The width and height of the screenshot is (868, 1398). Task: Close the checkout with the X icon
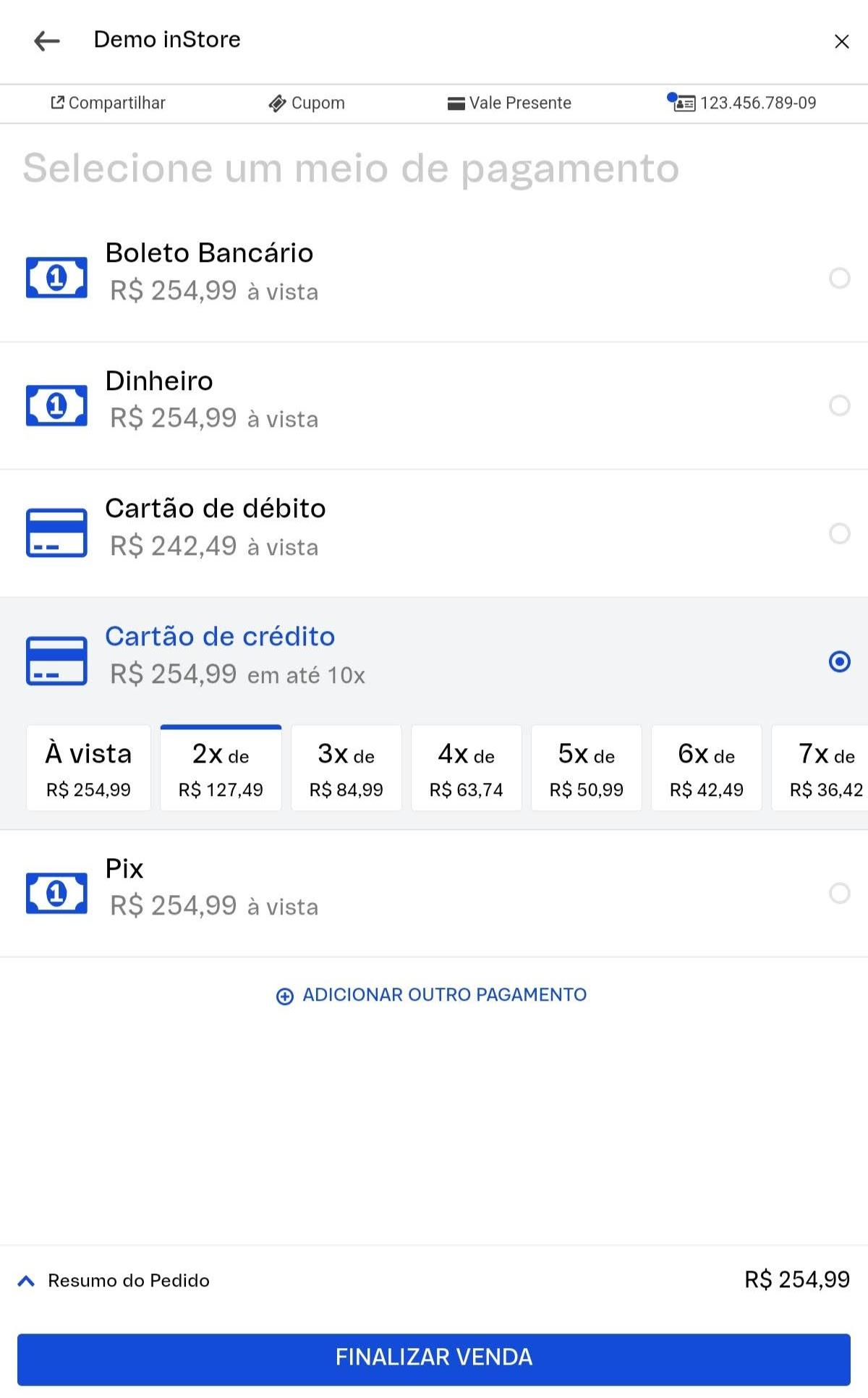841,41
